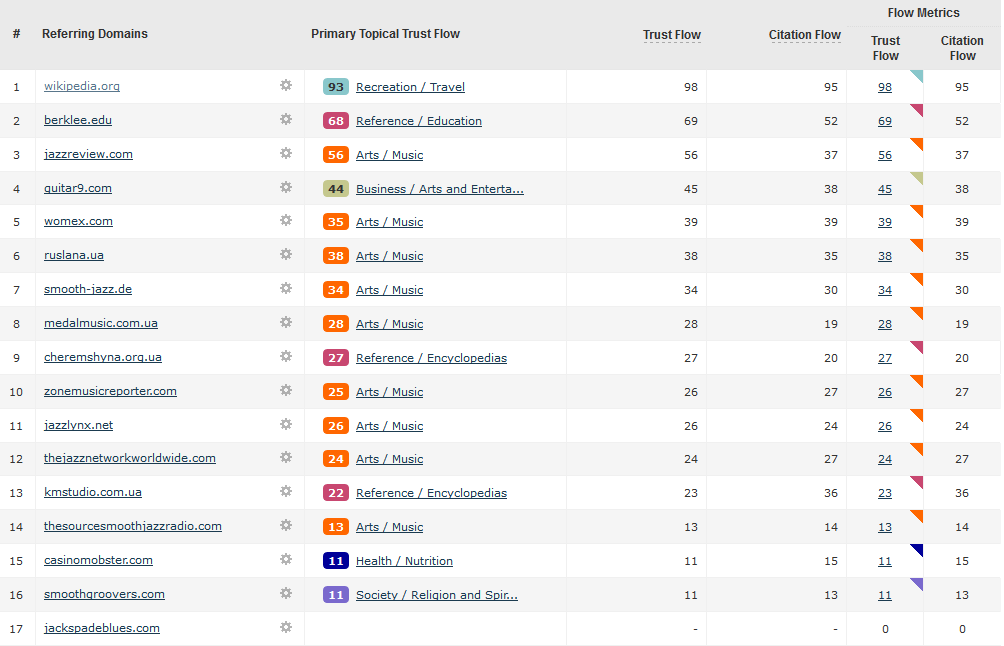Click Flow Metrics Trust Flow link 23
The height and width of the screenshot is (646, 1004).
[885, 493]
